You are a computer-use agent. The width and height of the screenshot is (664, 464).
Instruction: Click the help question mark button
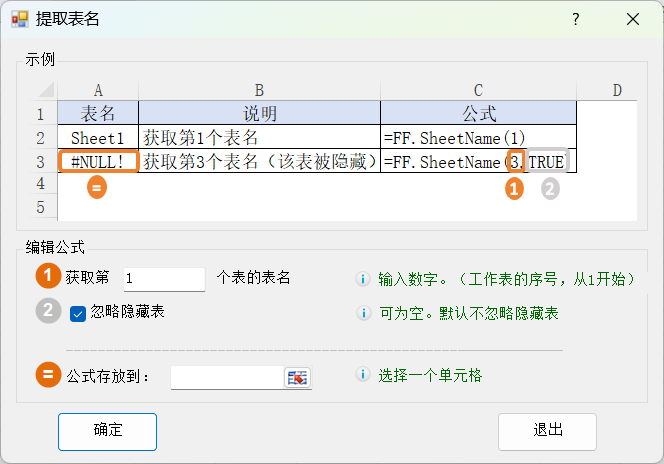pyautogui.click(x=575, y=20)
